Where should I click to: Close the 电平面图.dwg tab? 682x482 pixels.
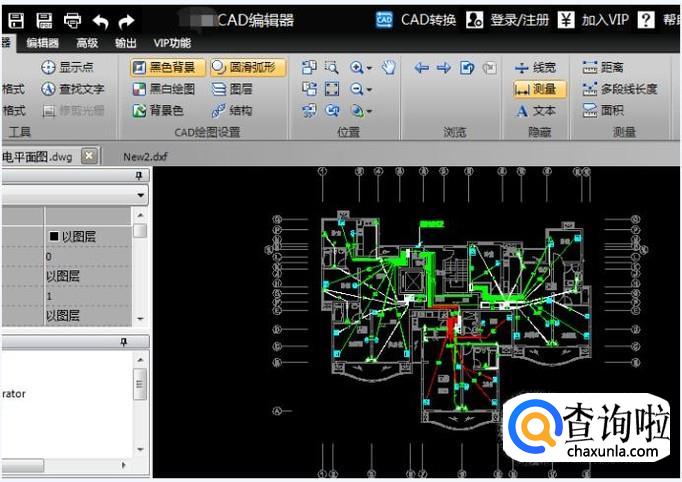(89, 155)
